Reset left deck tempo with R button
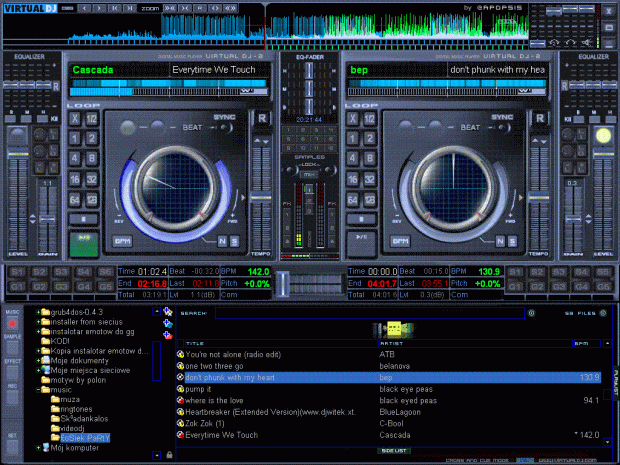 (262, 118)
